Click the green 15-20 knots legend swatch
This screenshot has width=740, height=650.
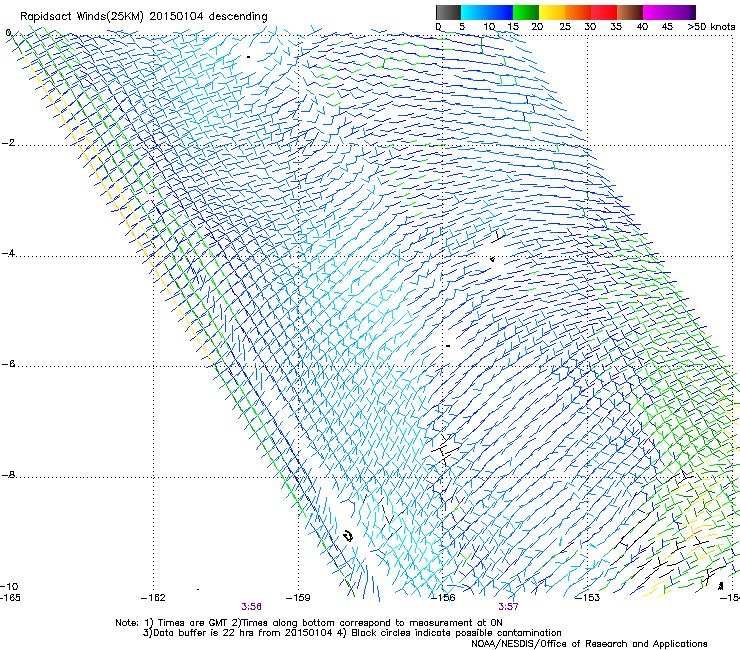(x=526, y=12)
